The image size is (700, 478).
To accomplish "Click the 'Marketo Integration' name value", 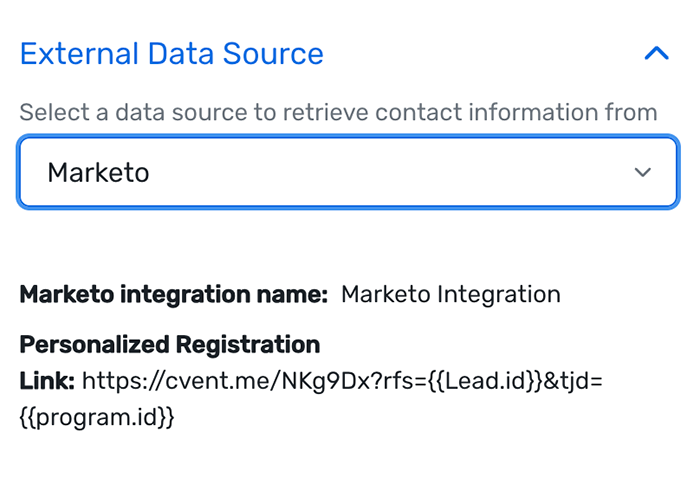I will coord(450,295).
